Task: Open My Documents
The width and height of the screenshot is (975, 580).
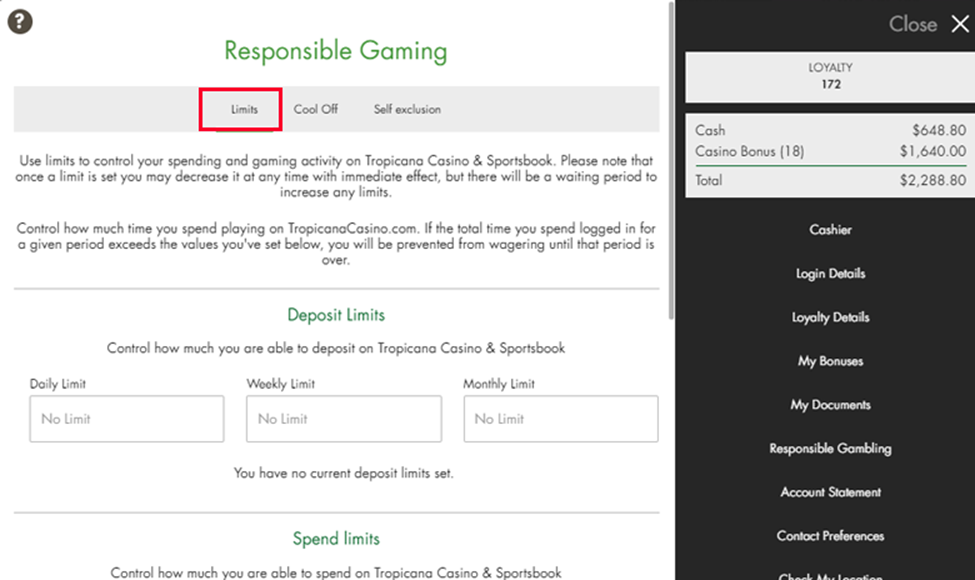Action: coord(830,405)
